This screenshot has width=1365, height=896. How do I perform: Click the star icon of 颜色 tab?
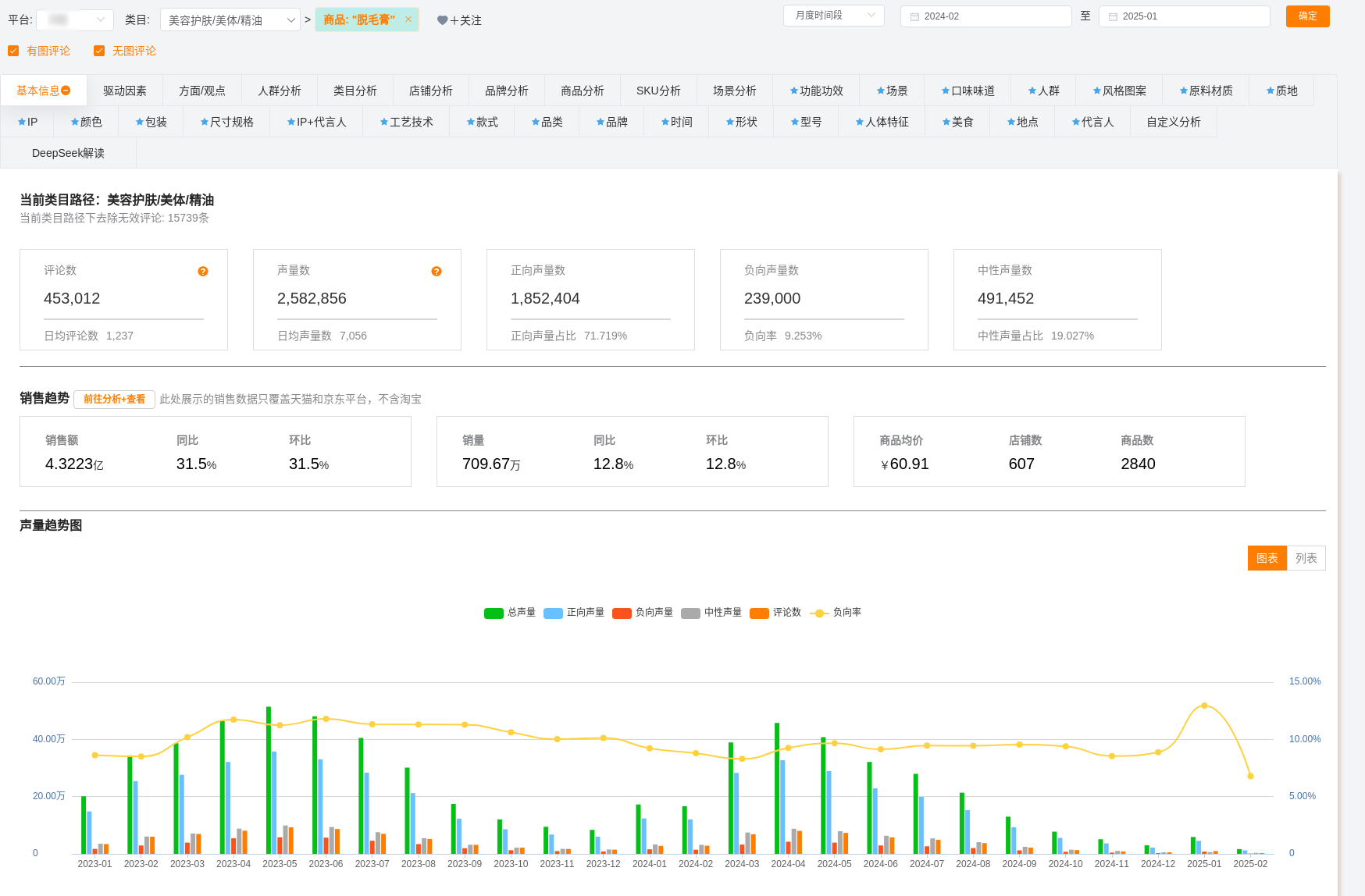(75, 122)
